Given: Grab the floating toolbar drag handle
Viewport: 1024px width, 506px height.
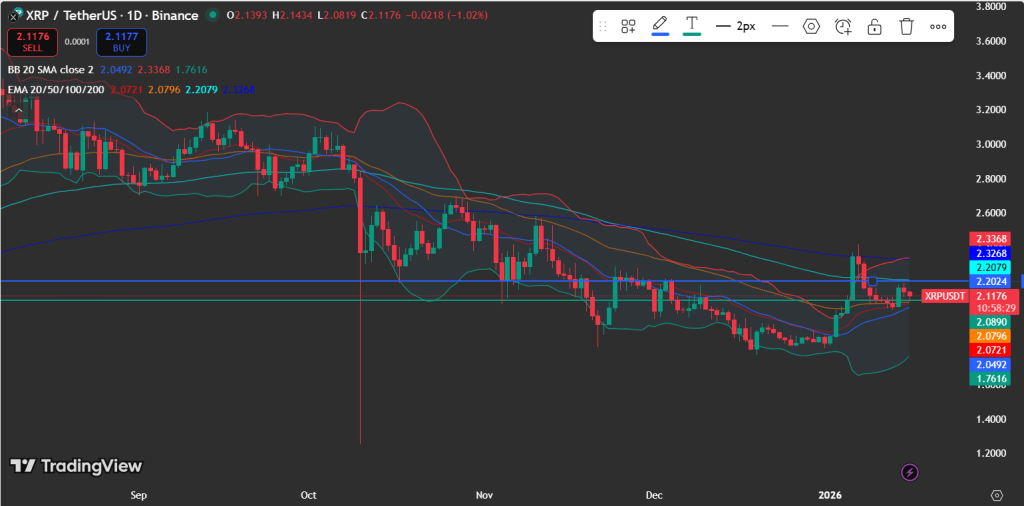Looking at the screenshot, I should coord(603,26).
